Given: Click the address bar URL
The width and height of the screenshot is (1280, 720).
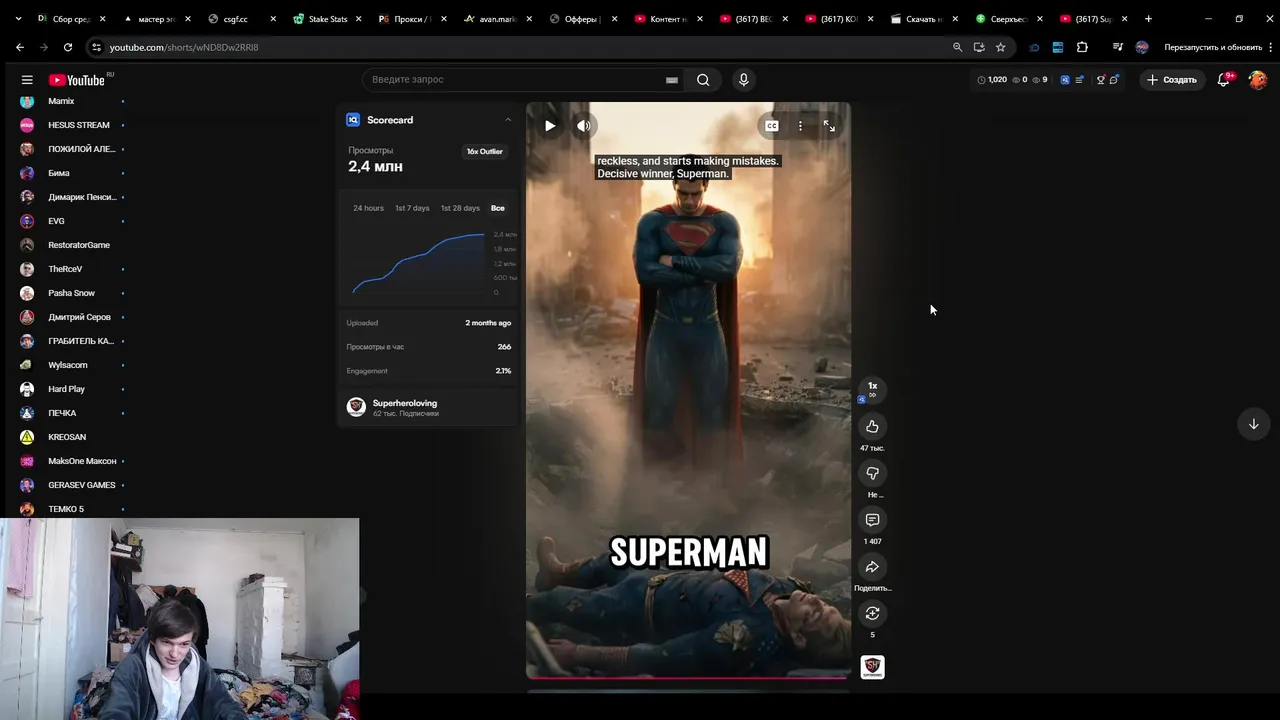Looking at the screenshot, I should (184, 47).
